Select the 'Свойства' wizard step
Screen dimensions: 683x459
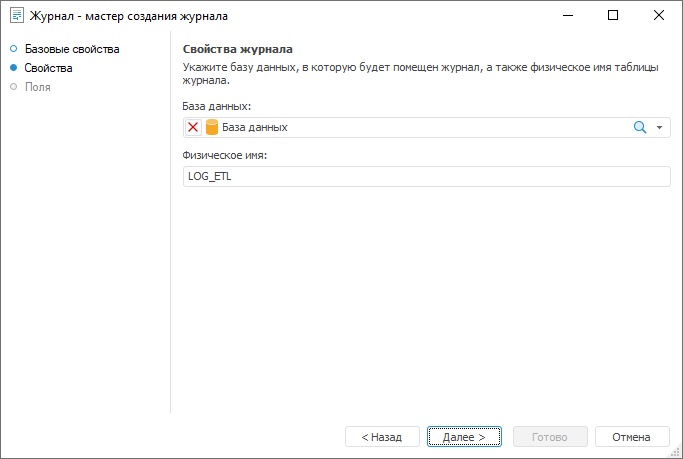(x=49, y=68)
